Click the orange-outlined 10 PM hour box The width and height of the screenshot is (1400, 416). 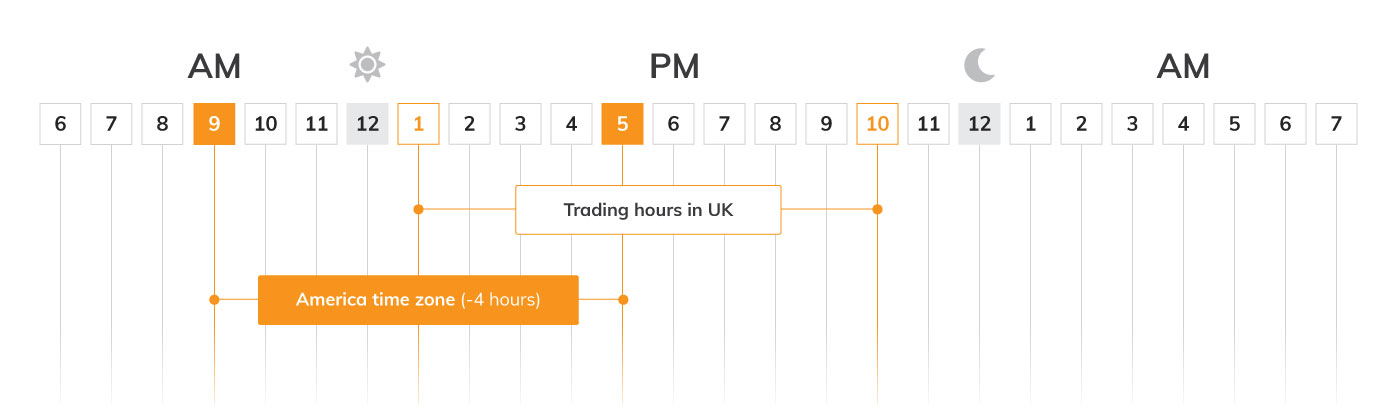click(x=877, y=124)
